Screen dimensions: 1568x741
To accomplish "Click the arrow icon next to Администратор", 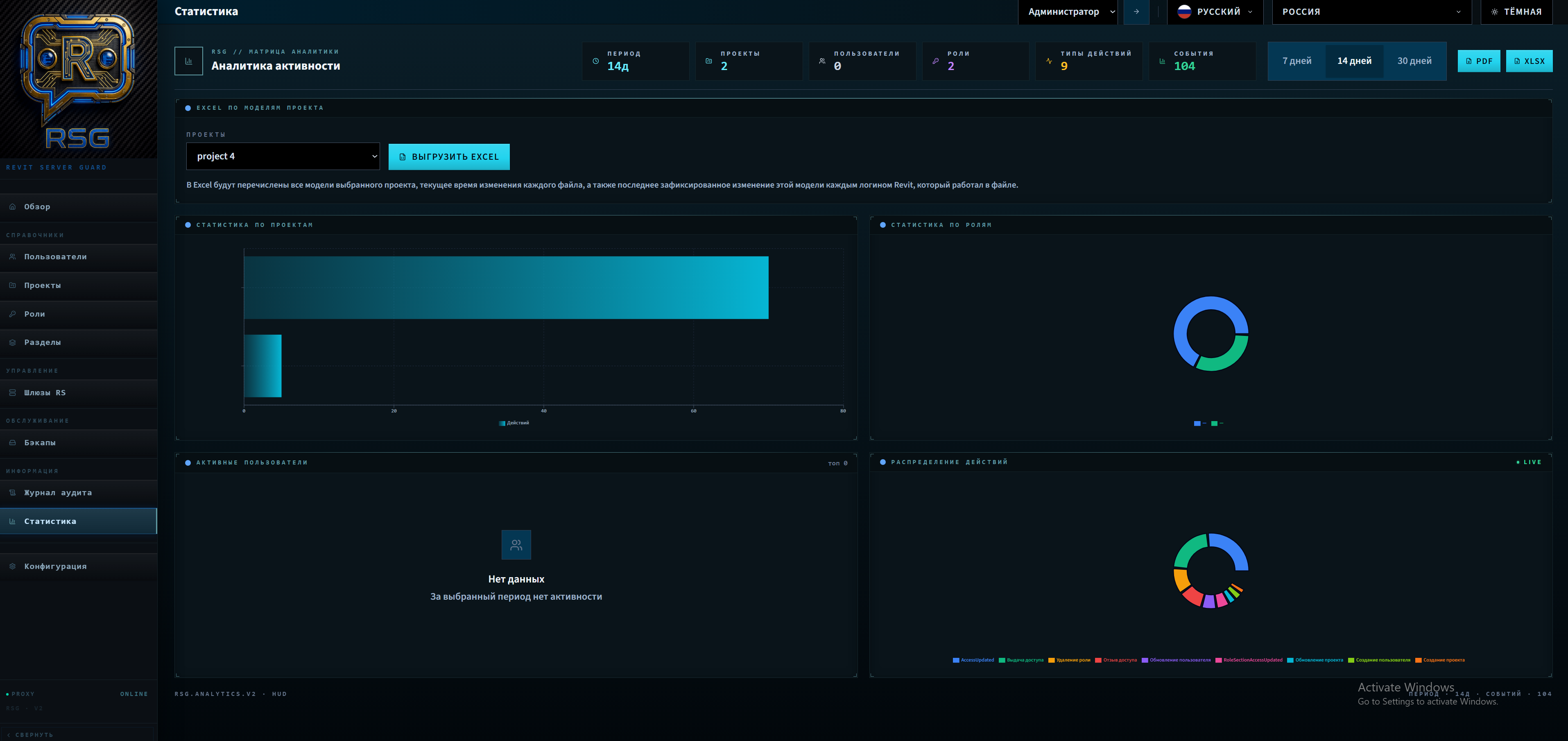I will pos(1136,11).
